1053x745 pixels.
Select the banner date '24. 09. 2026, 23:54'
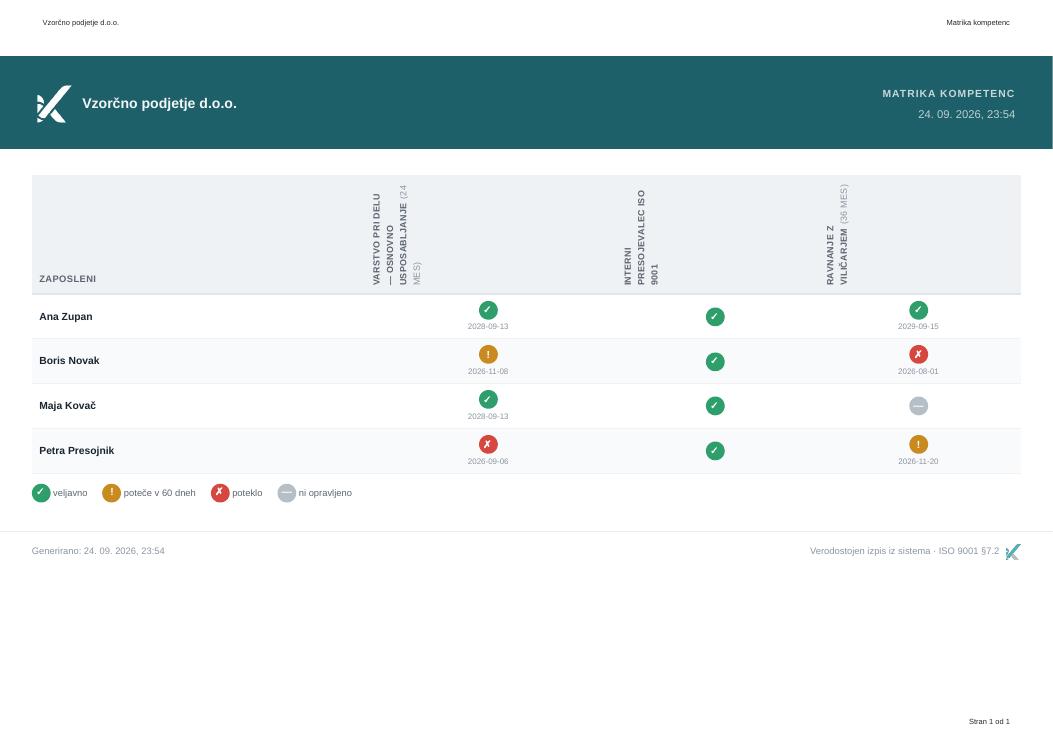966,114
